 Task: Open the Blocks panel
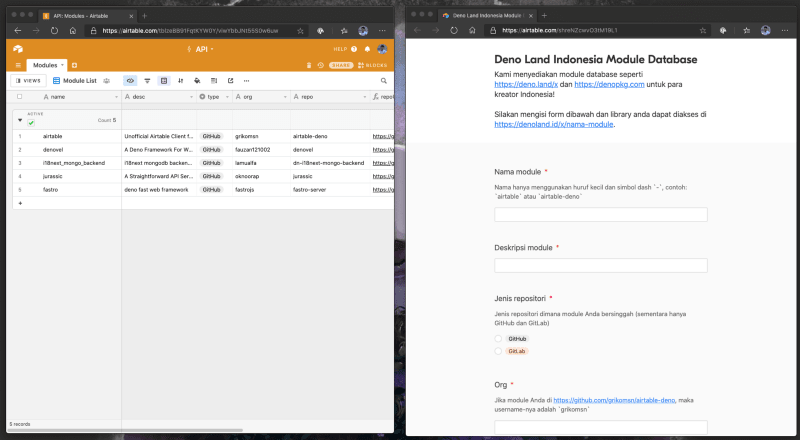coord(372,65)
